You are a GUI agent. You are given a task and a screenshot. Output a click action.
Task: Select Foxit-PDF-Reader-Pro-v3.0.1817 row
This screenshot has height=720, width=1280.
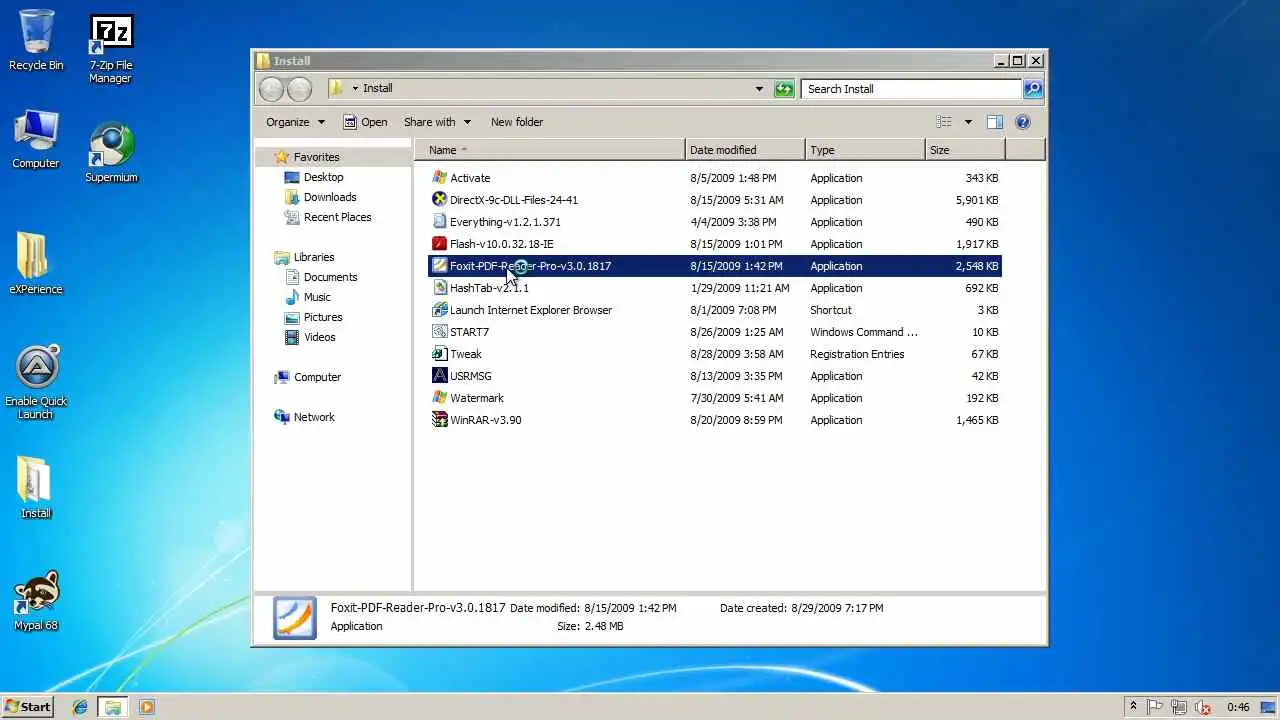714,266
